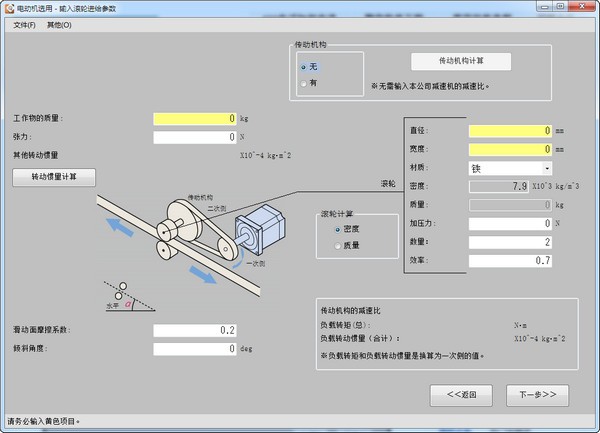Image resolution: width=600 pixels, height=433 pixels.
Task: Click the app icon in title bar
Action: (x=9, y=8)
